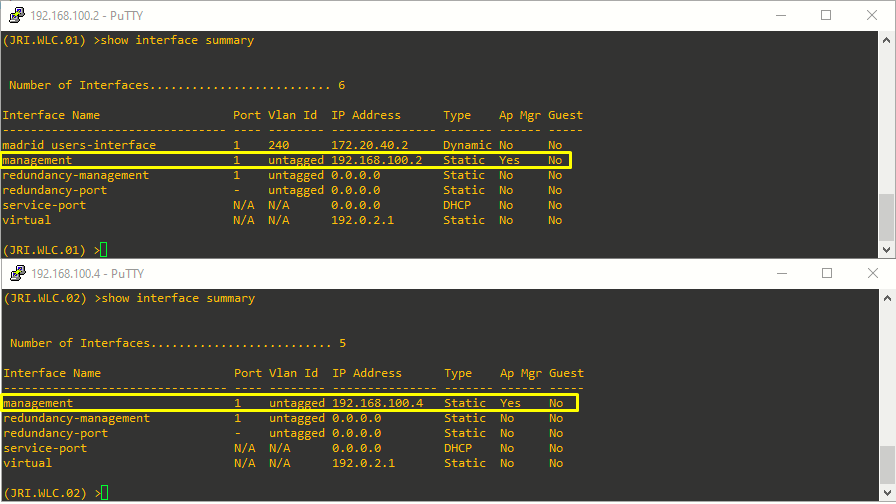
Task: Click the IP address 192.168.100.4 in the management row
Action: [x=378, y=403]
